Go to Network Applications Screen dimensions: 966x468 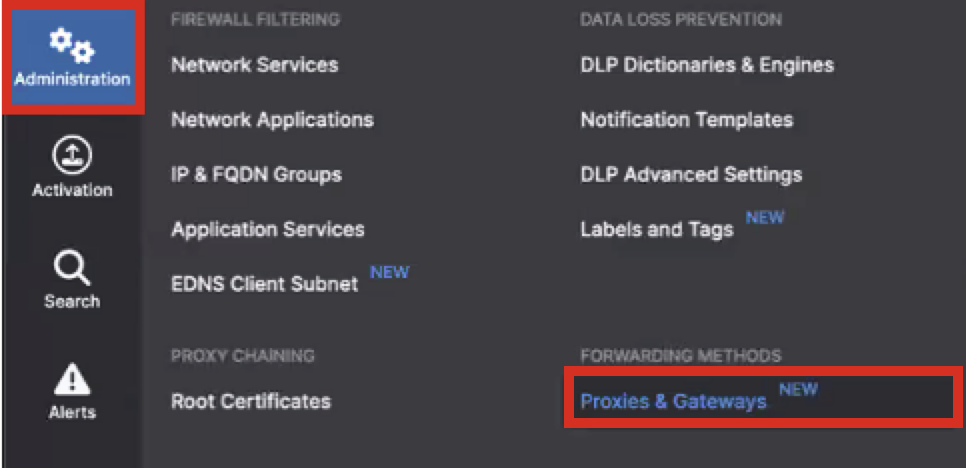(x=272, y=120)
